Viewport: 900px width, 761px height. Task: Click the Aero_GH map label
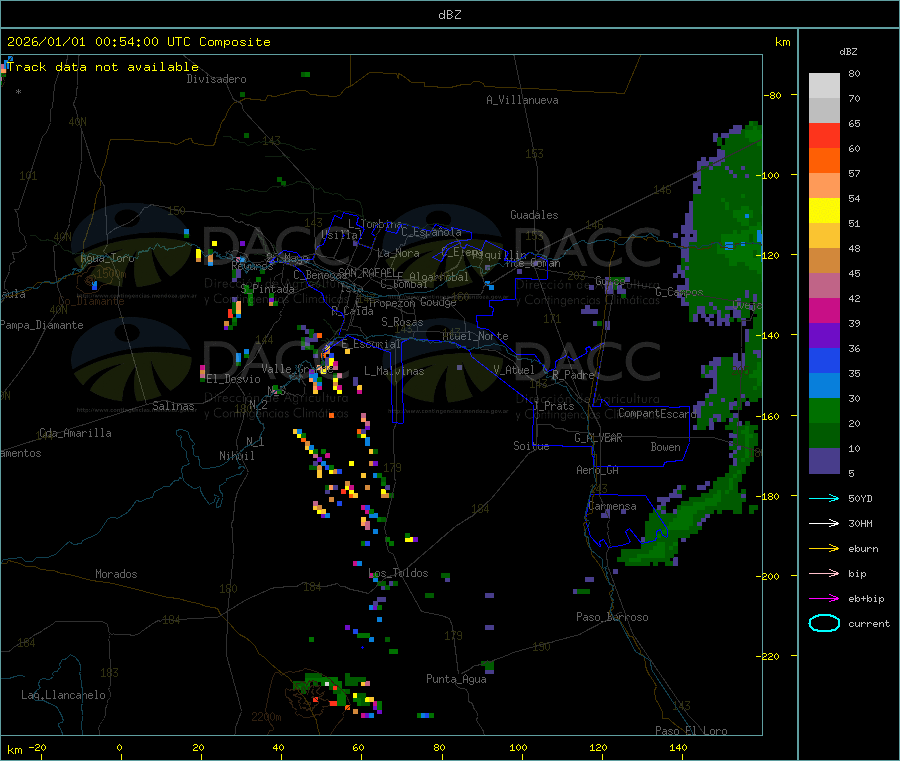598,471
